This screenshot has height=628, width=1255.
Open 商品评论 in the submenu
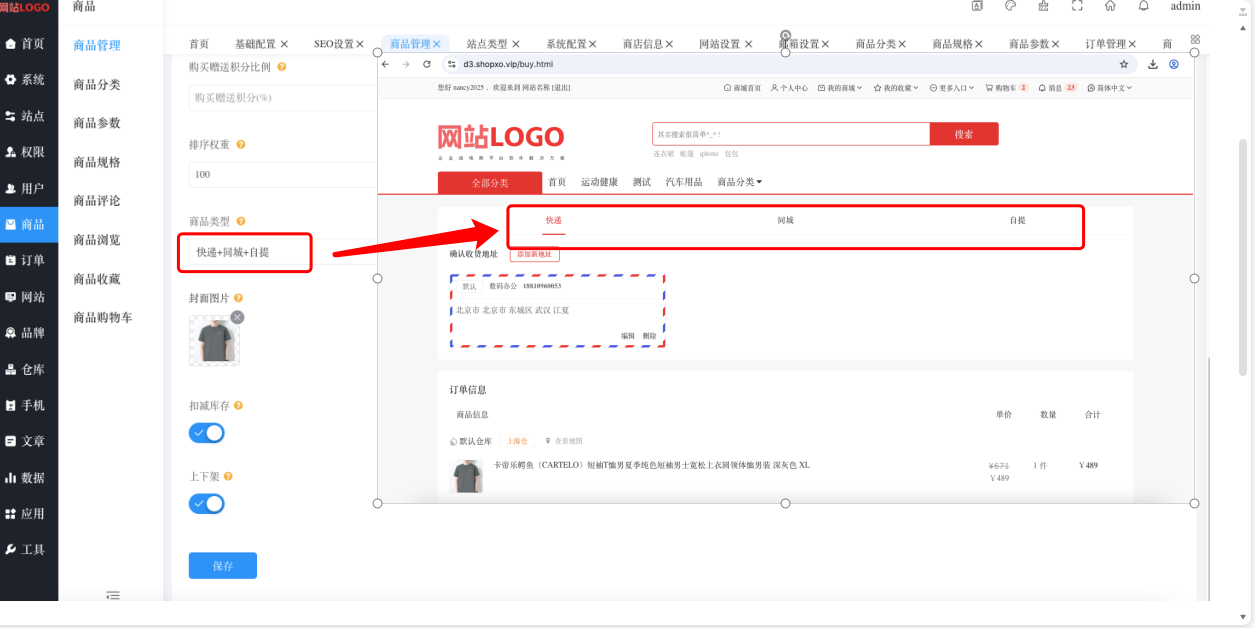[97, 201]
